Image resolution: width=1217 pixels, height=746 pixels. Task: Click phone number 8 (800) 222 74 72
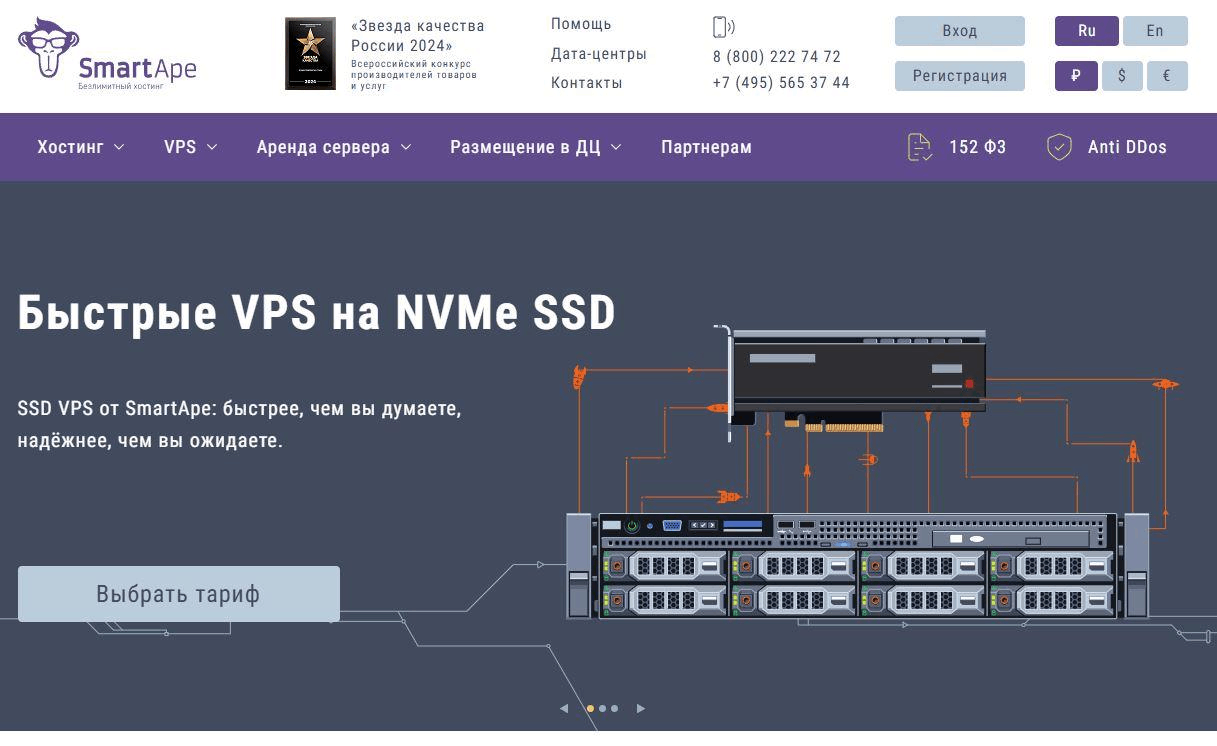777,57
